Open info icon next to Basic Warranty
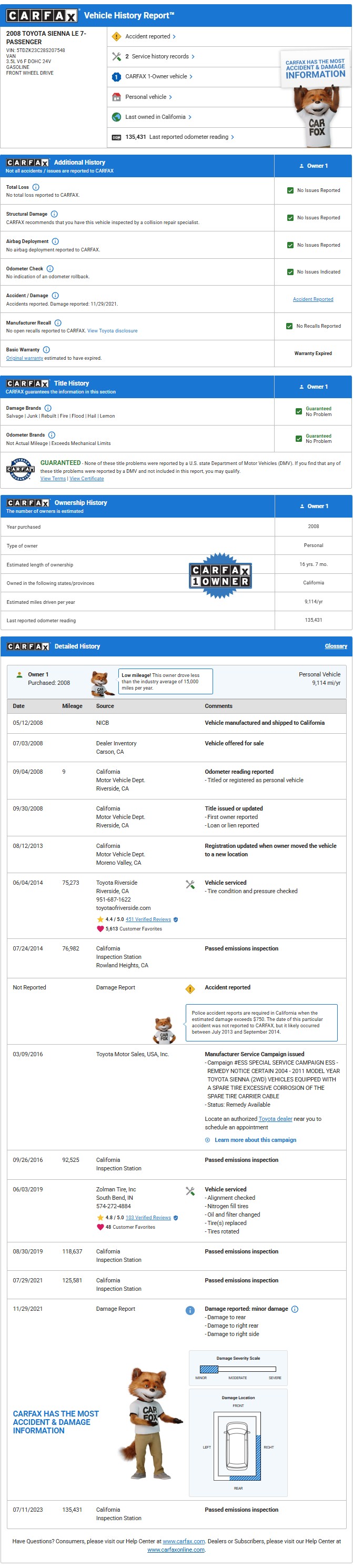Screen dimensions: 353x1568 (46, 350)
